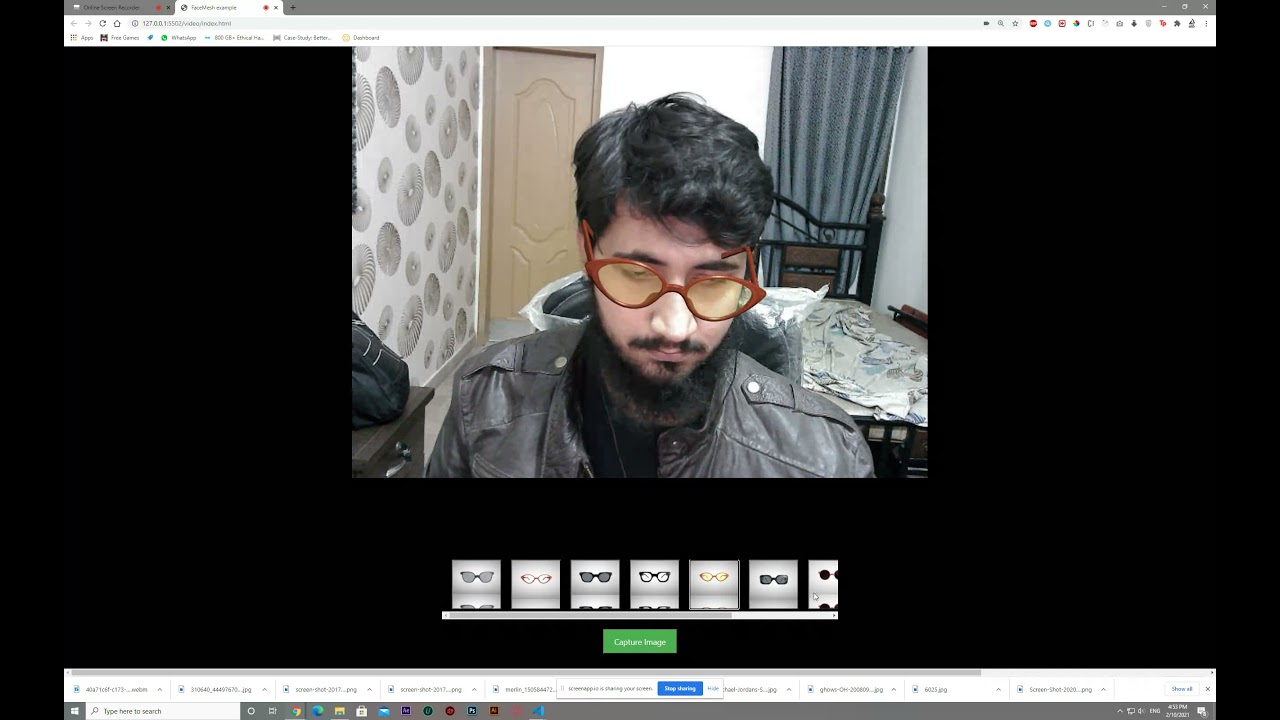Click the carousel scrollbar right arrow
1280x720 pixels.
[x=835, y=616]
